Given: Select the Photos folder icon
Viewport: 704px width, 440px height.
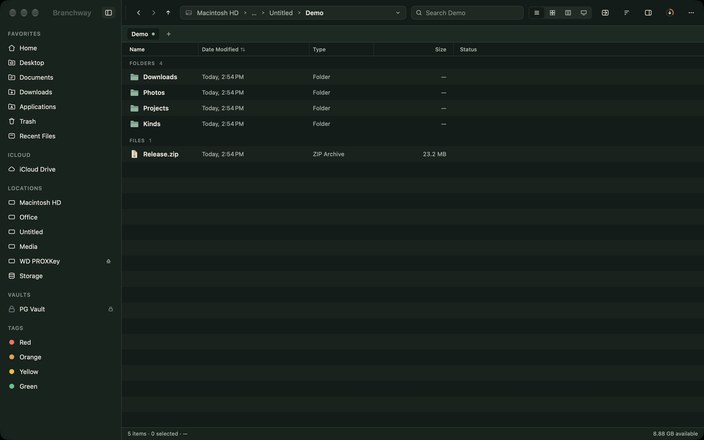Looking at the screenshot, I should [x=134, y=92].
